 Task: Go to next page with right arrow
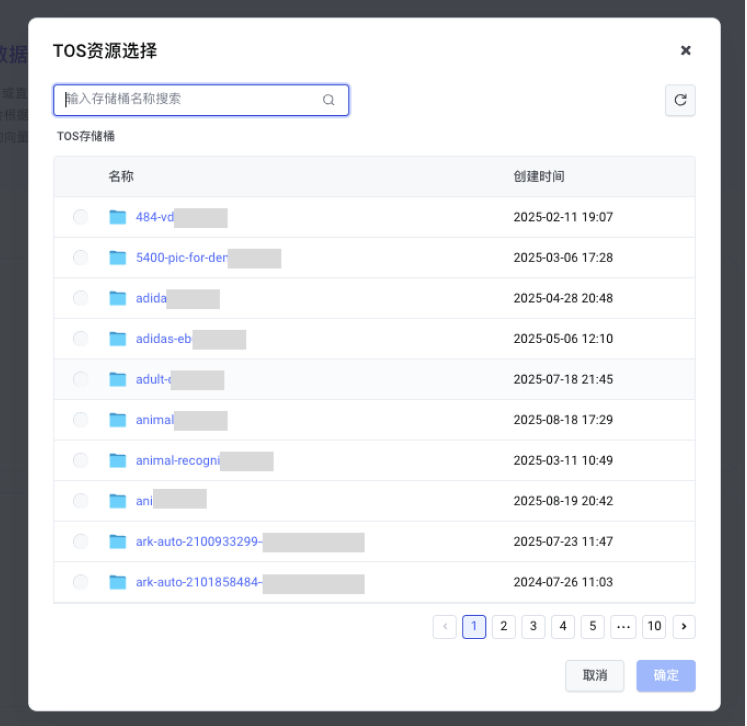[x=684, y=626]
